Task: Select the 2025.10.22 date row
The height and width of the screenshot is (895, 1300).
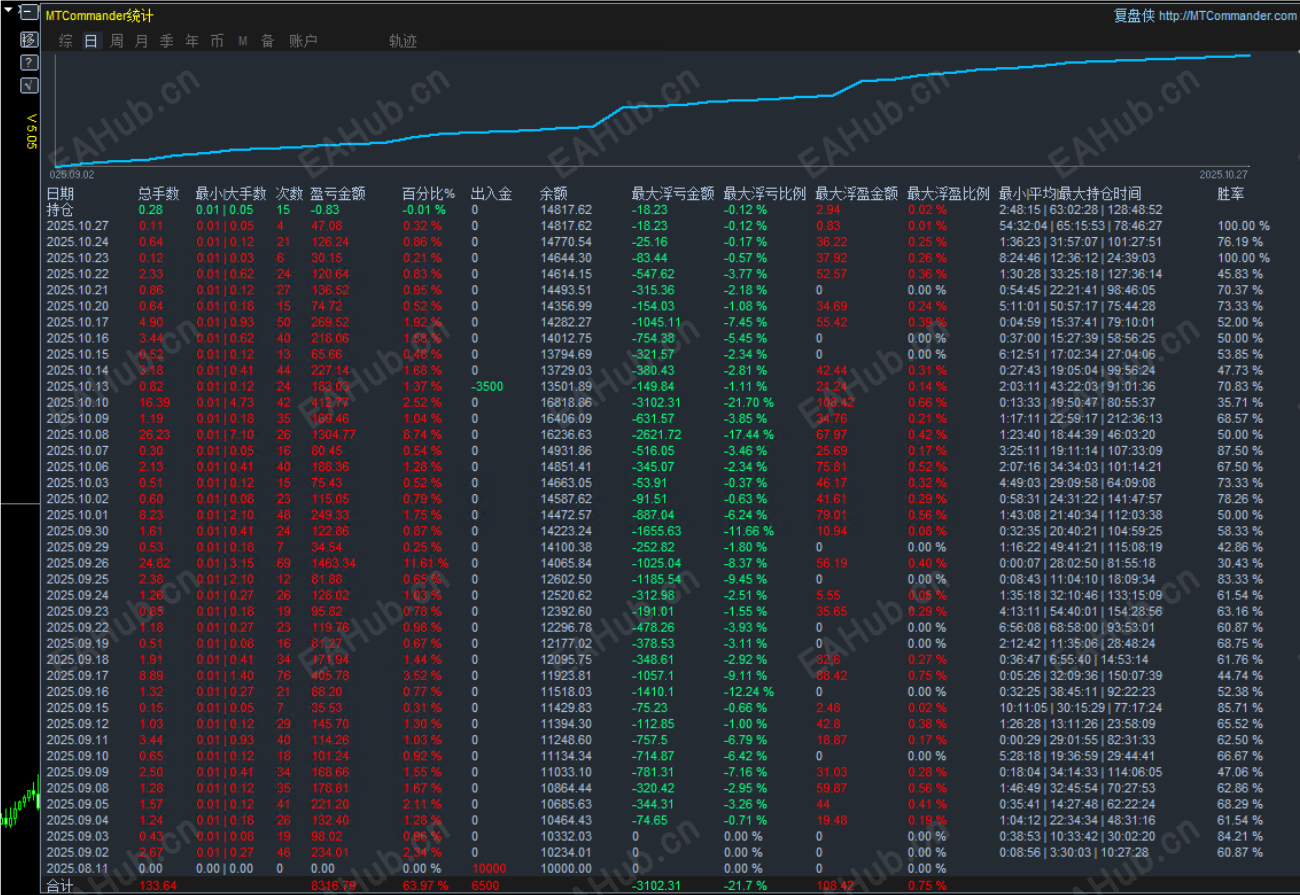Action: coord(77,274)
